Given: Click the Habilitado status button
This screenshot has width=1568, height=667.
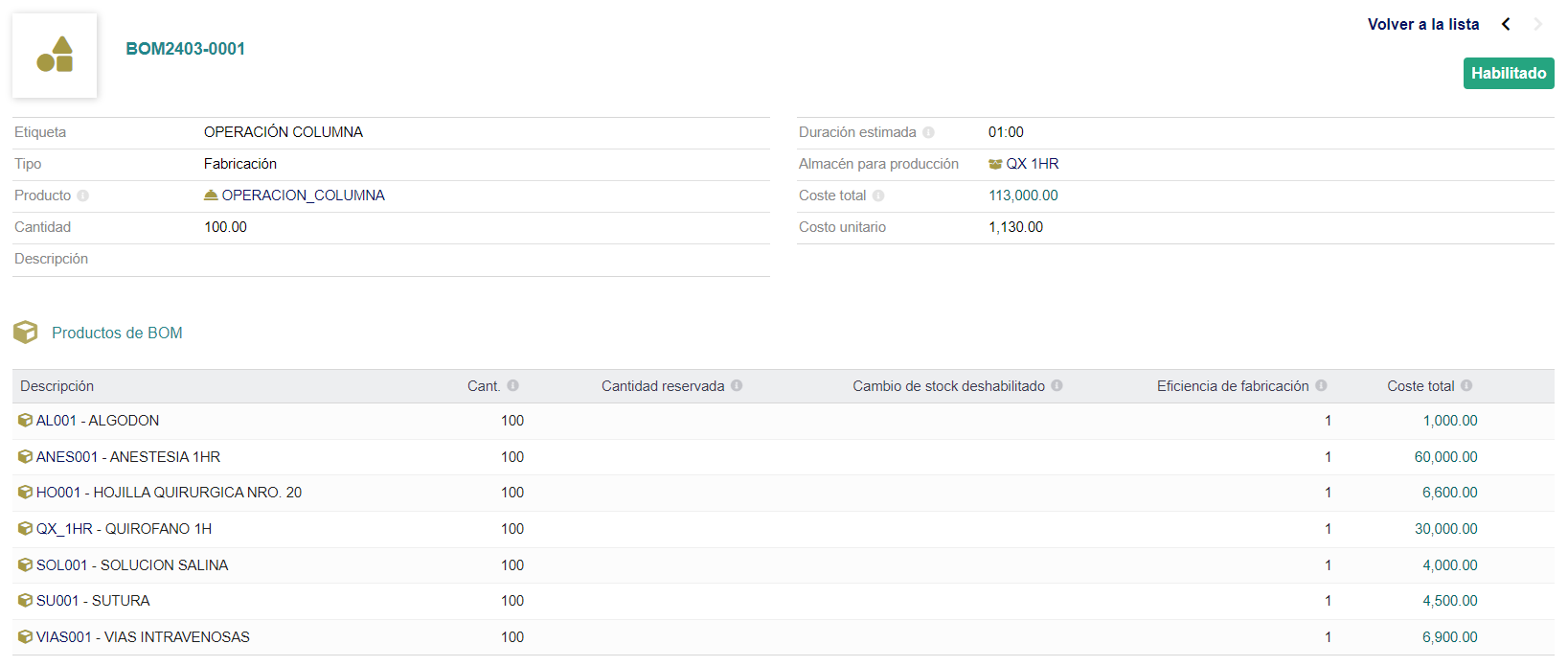Looking at the screenshot, I should point(1508,73).
